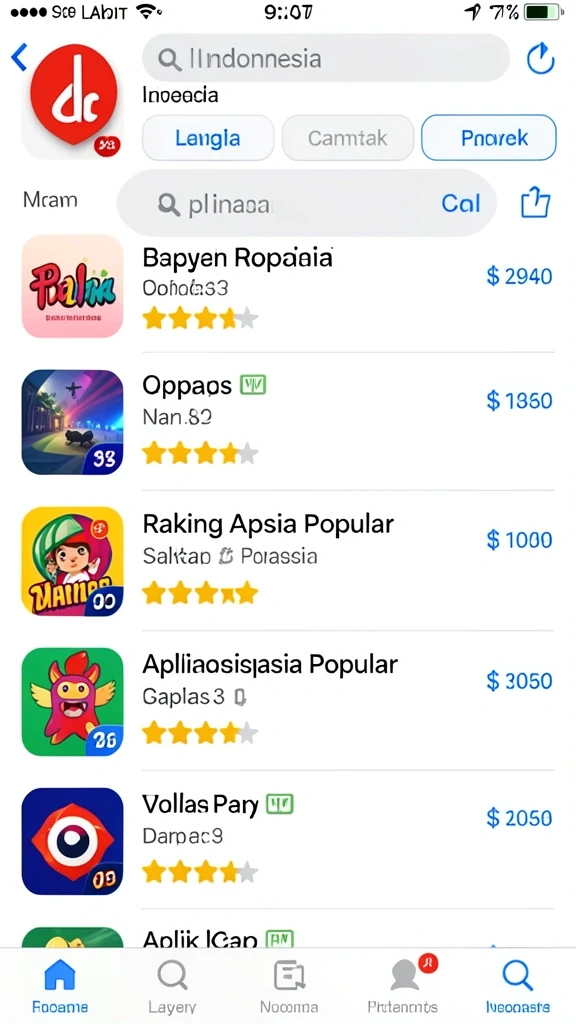Buy Bapyen Ropaaia for $2940
Viewport: 576px width, 1024px height.
point(519,276)
